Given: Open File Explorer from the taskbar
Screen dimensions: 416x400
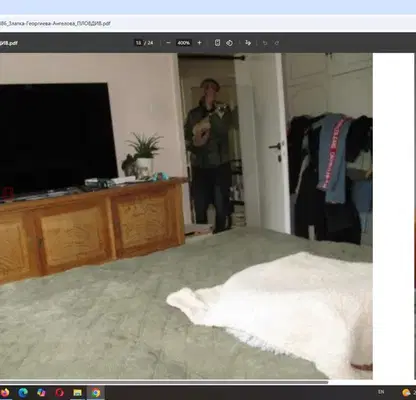Looking at the screenshot, I should (78, 392).
